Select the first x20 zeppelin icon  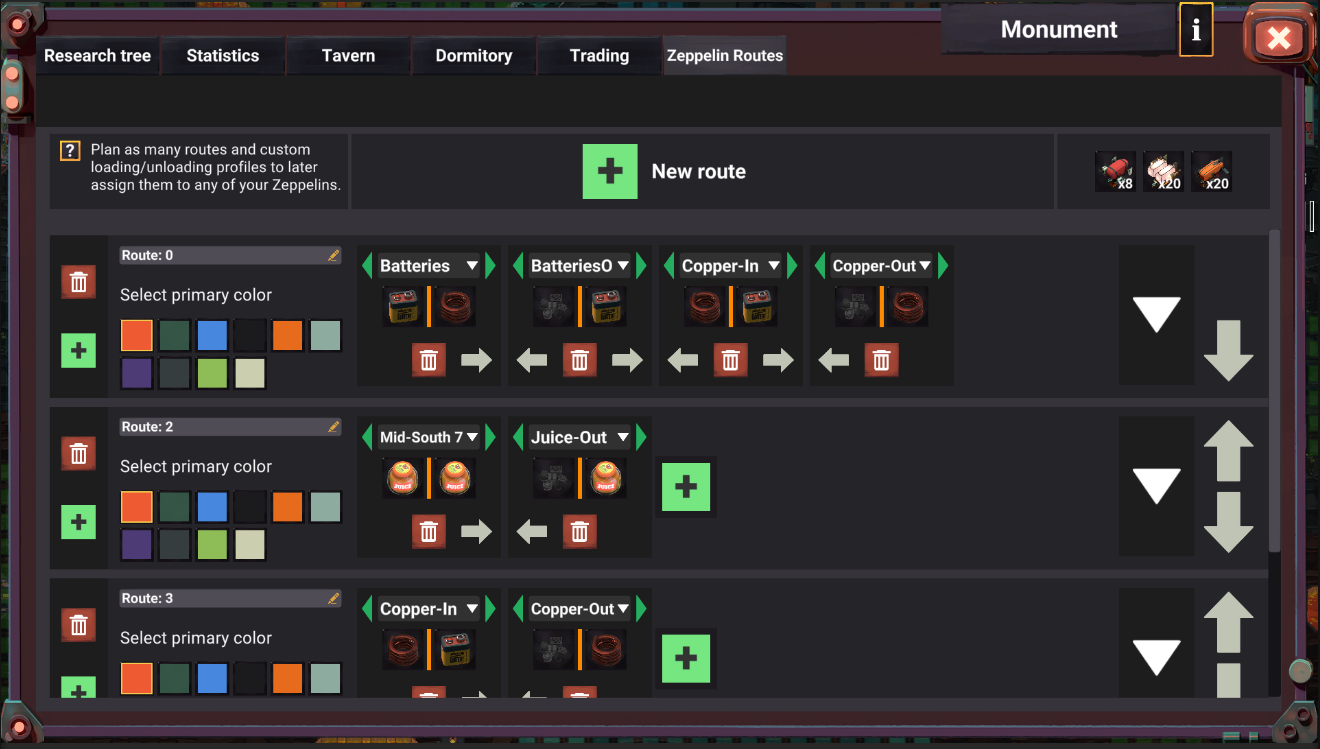(x=1163, y=171)
